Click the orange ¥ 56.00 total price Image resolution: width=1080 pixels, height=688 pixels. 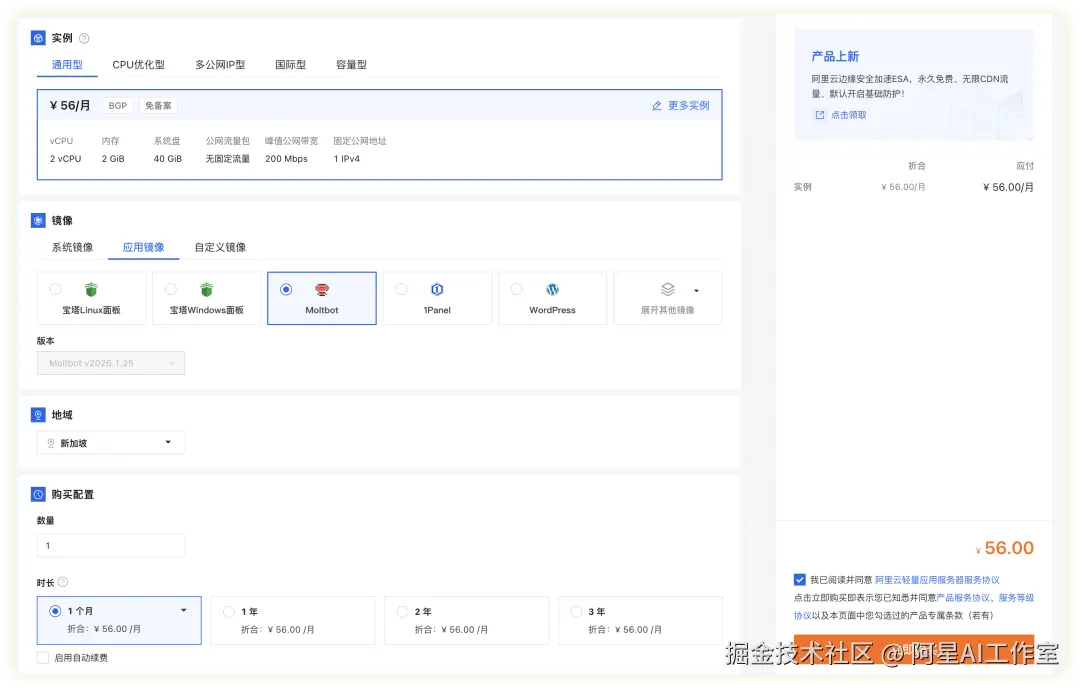click(x=1005, y=548)
